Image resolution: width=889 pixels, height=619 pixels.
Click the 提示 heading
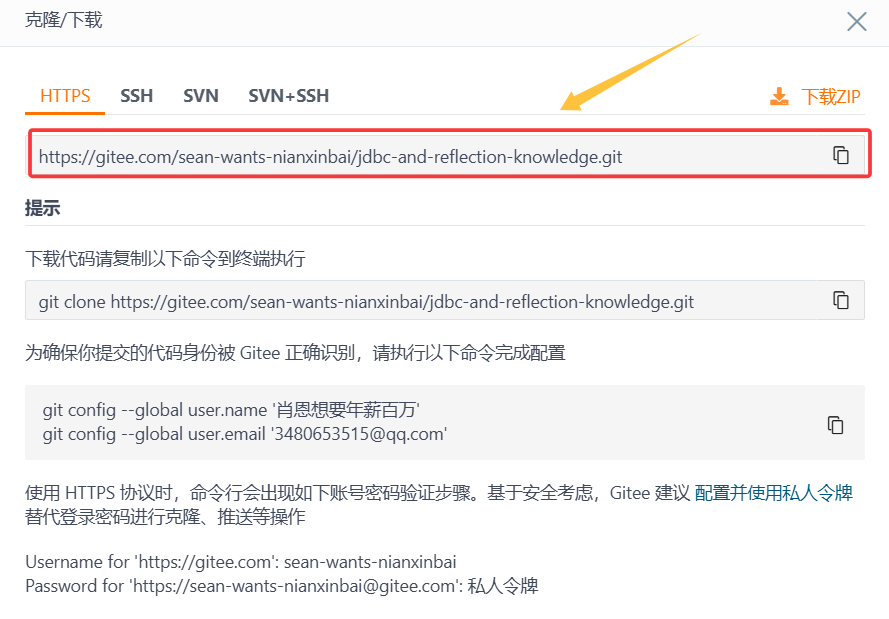coord(43,208)
